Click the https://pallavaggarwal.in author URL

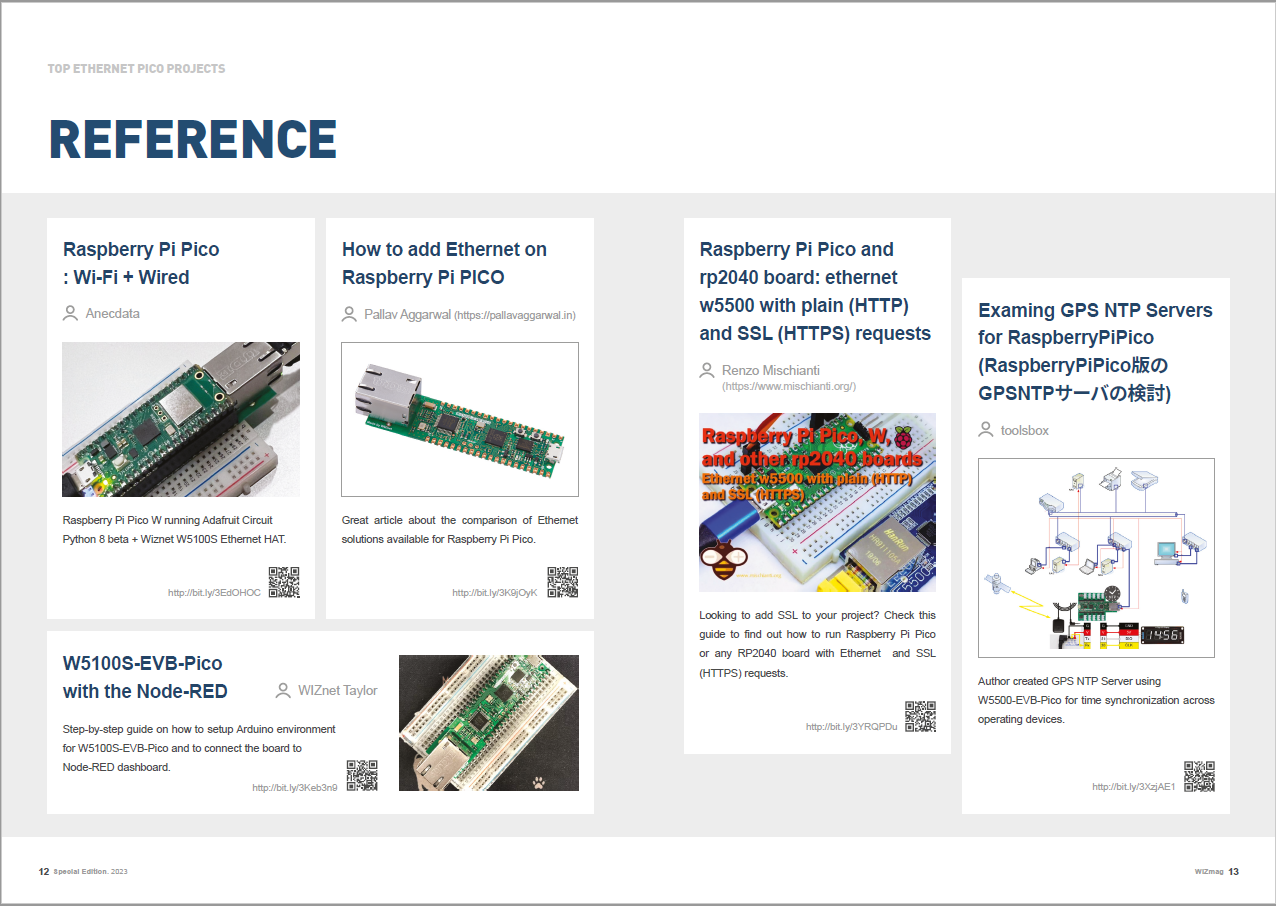click(515, 315)
